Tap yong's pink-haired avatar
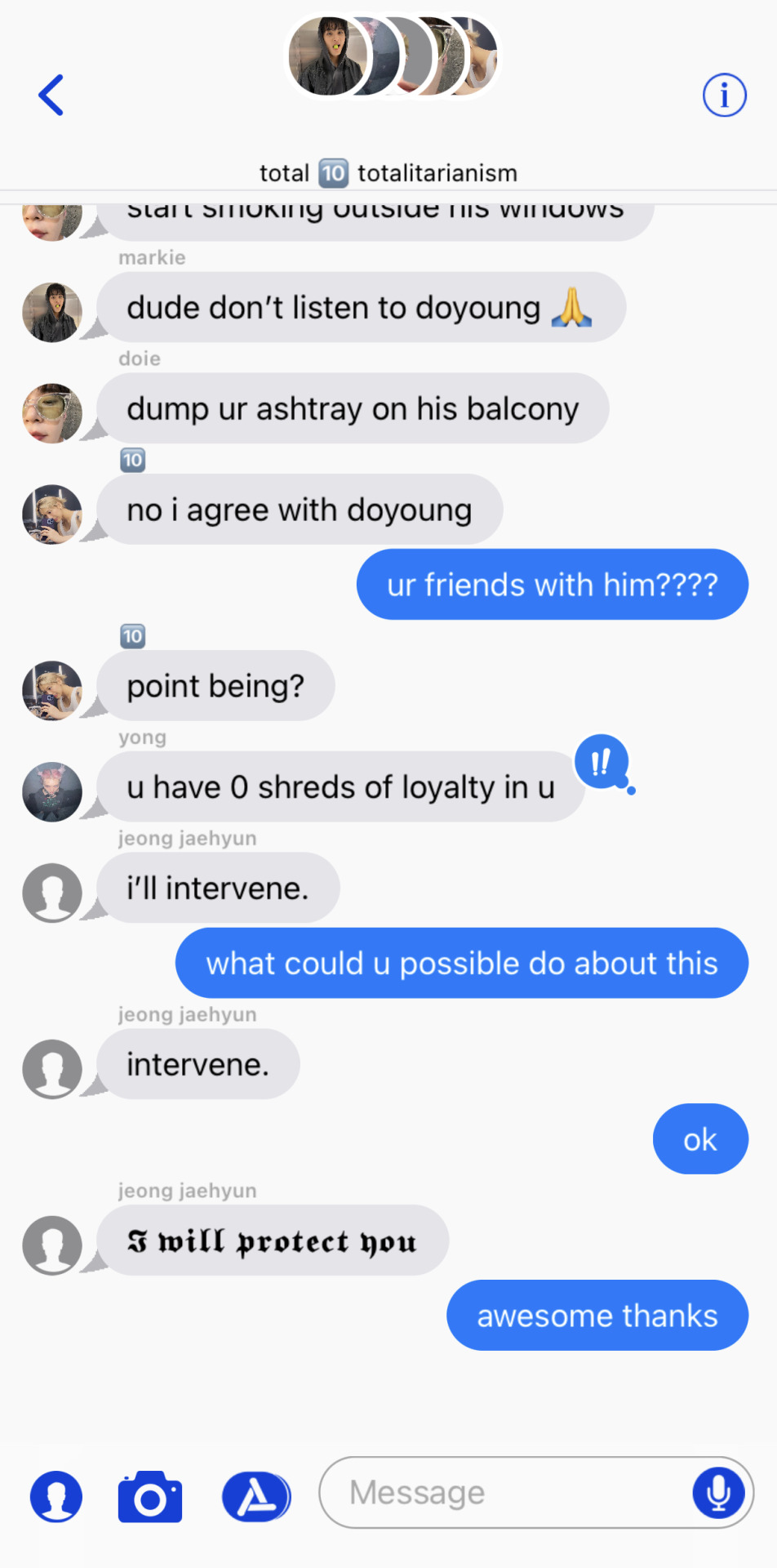Image resolution: width=777 pixels, height=1568 pixels. 52,792
